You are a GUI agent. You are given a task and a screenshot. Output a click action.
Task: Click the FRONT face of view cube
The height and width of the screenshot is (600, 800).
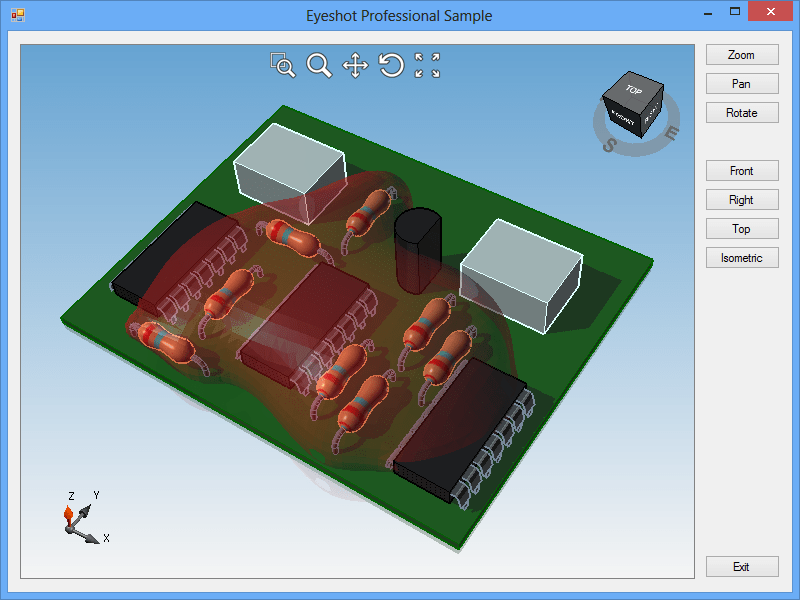click(x=623, y=117)
